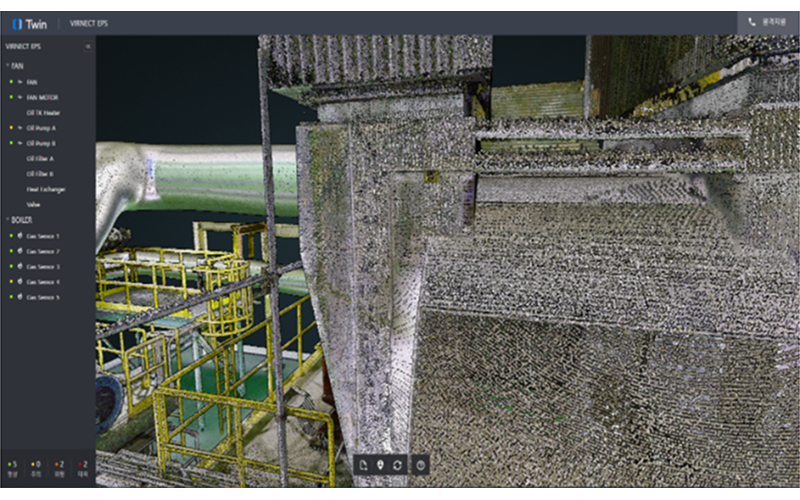
Task: Collapse the sidebar with double-arrow button
Action: 88,46
